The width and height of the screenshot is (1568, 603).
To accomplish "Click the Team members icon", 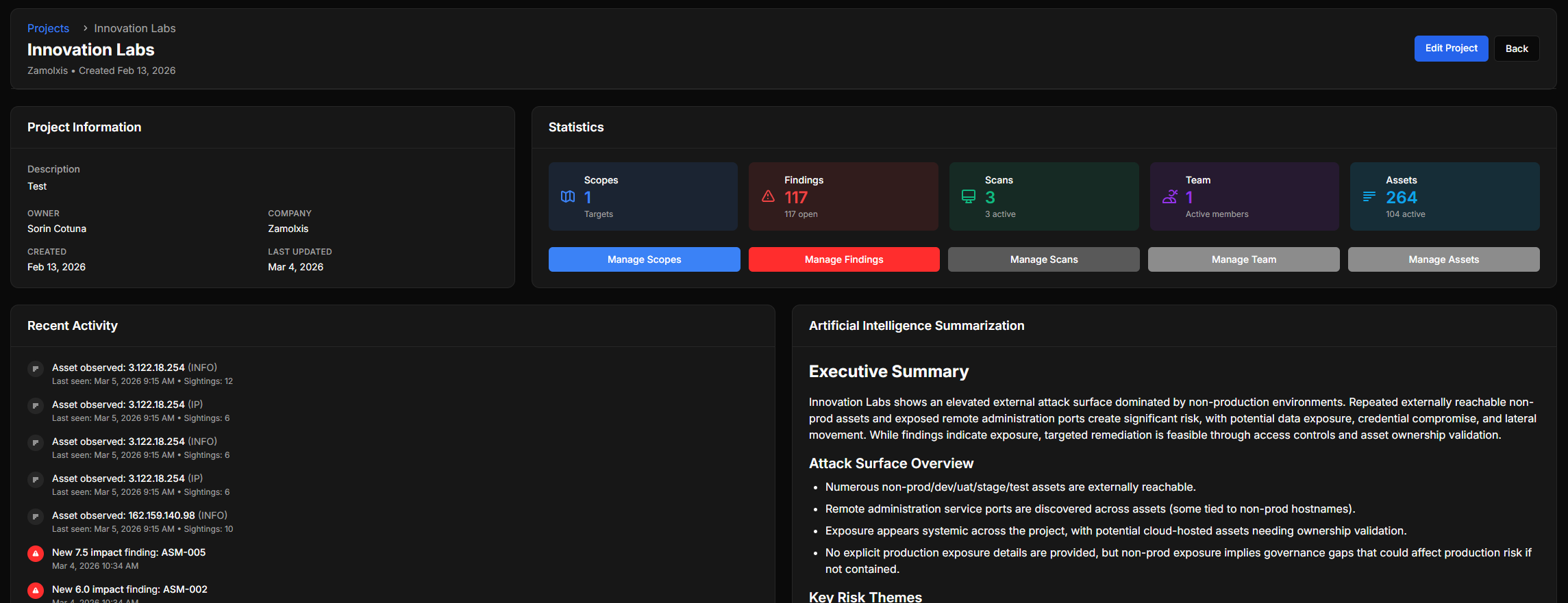I will tap(1169, 197).
